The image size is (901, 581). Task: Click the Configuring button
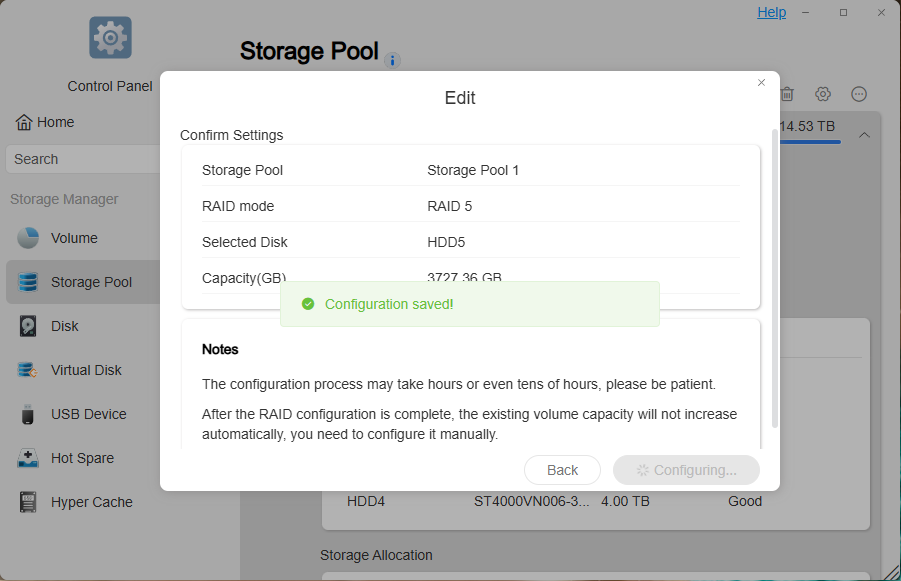[686, 470]
